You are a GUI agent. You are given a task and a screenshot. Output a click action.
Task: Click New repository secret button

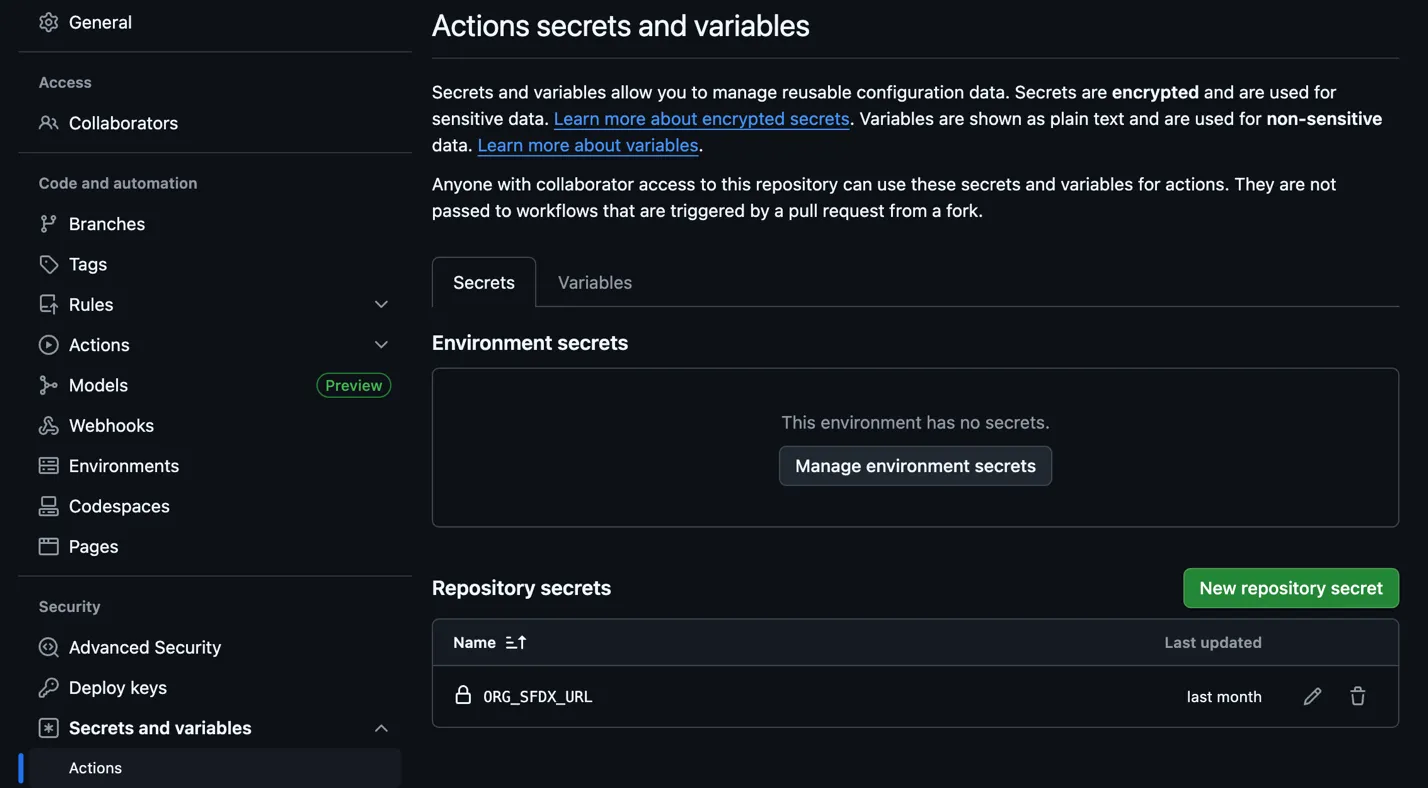(x=1290, y=588)
